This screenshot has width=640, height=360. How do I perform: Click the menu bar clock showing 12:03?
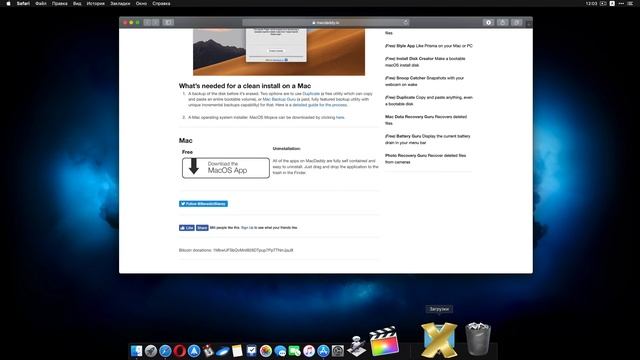click(x=591, y=3)
